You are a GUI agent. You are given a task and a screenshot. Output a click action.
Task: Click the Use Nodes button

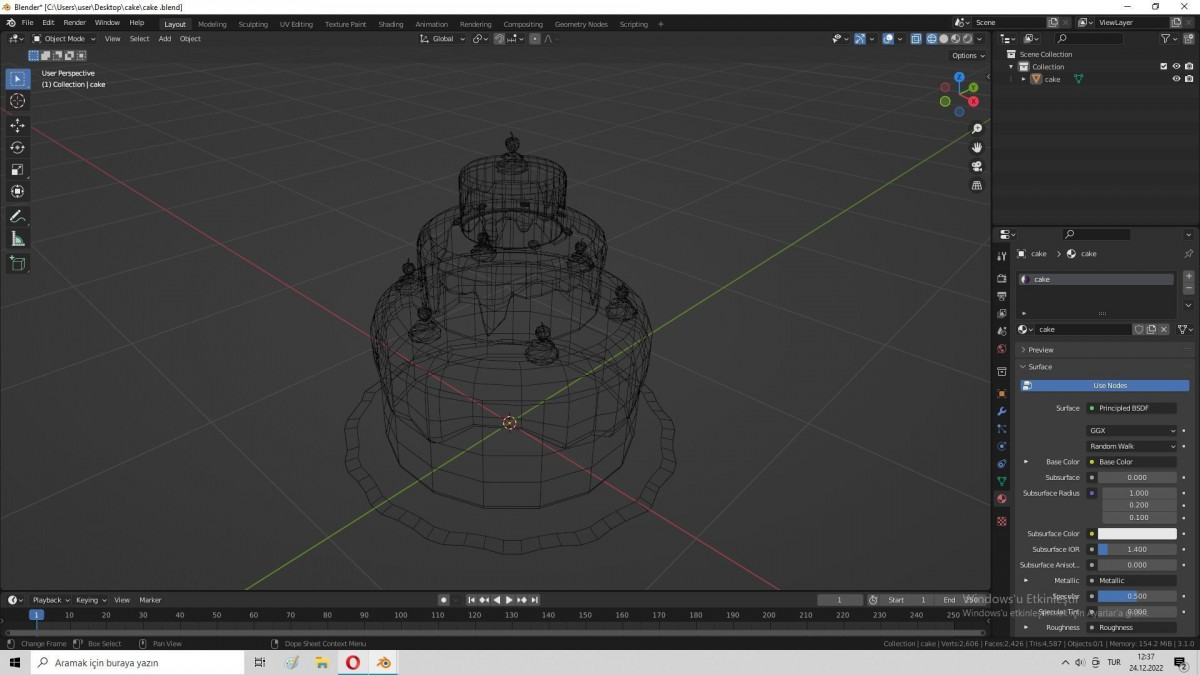1109,386
